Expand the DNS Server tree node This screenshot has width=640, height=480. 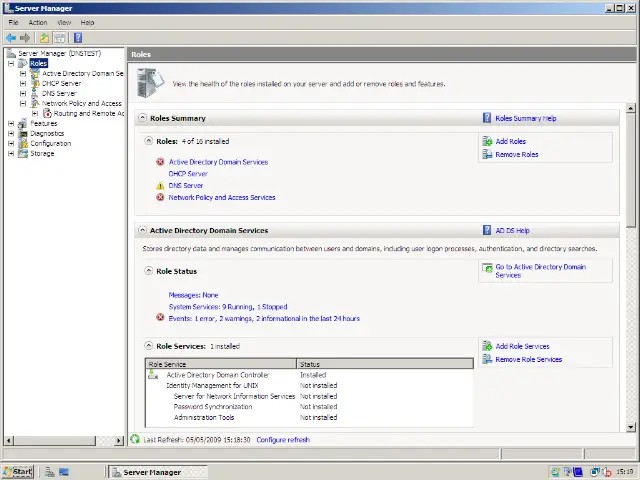coord(23,93)
